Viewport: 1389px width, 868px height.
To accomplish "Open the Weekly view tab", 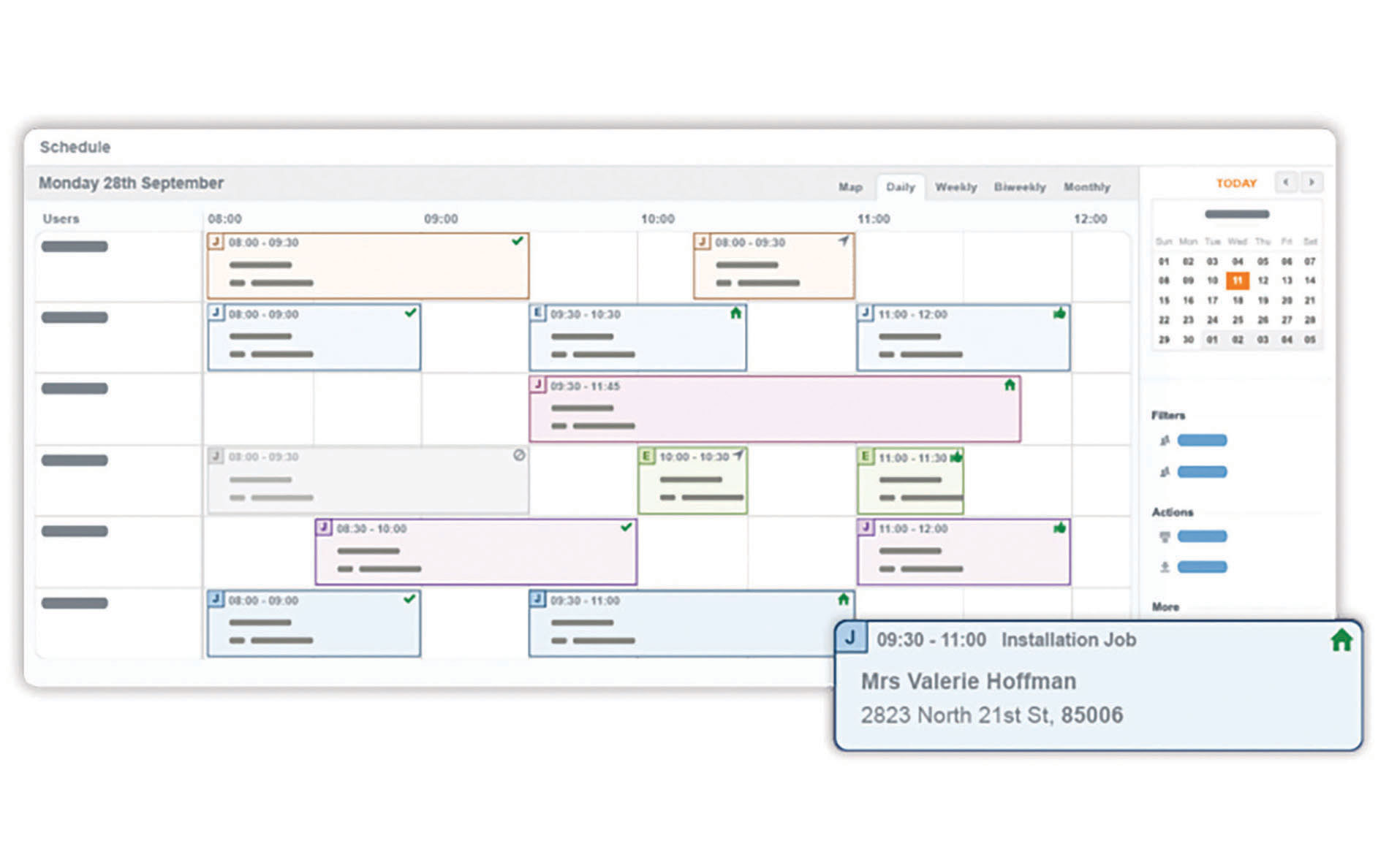I will pos(955,187).
